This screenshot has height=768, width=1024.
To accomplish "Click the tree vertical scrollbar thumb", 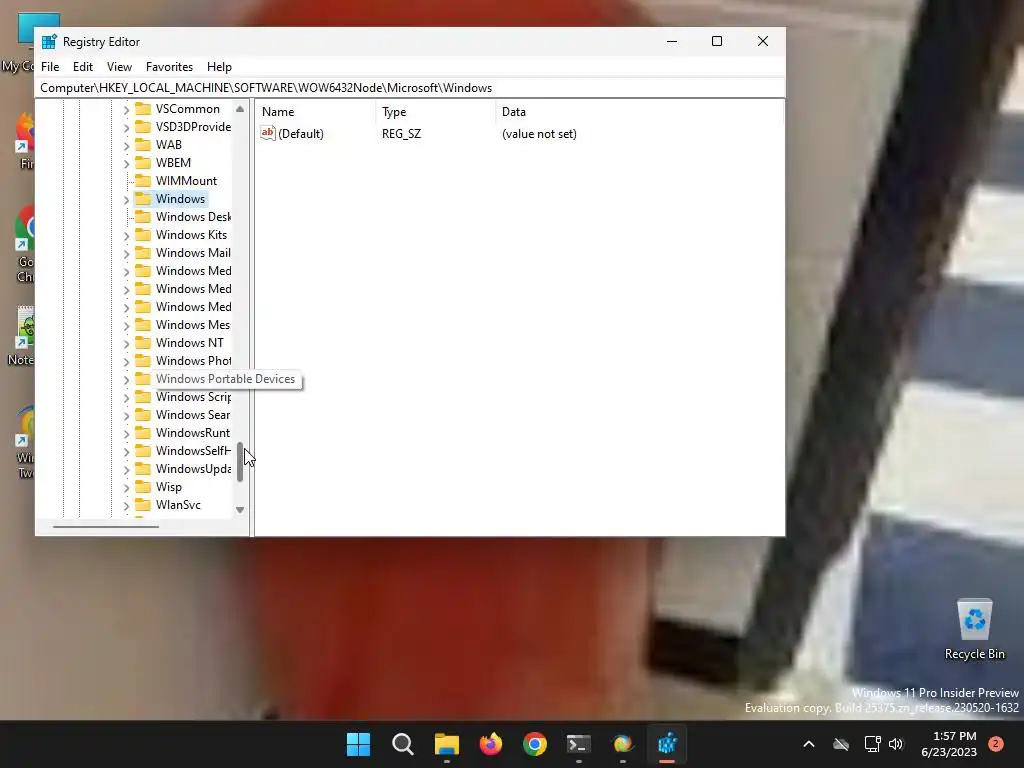I will click(x=240, y=462).
